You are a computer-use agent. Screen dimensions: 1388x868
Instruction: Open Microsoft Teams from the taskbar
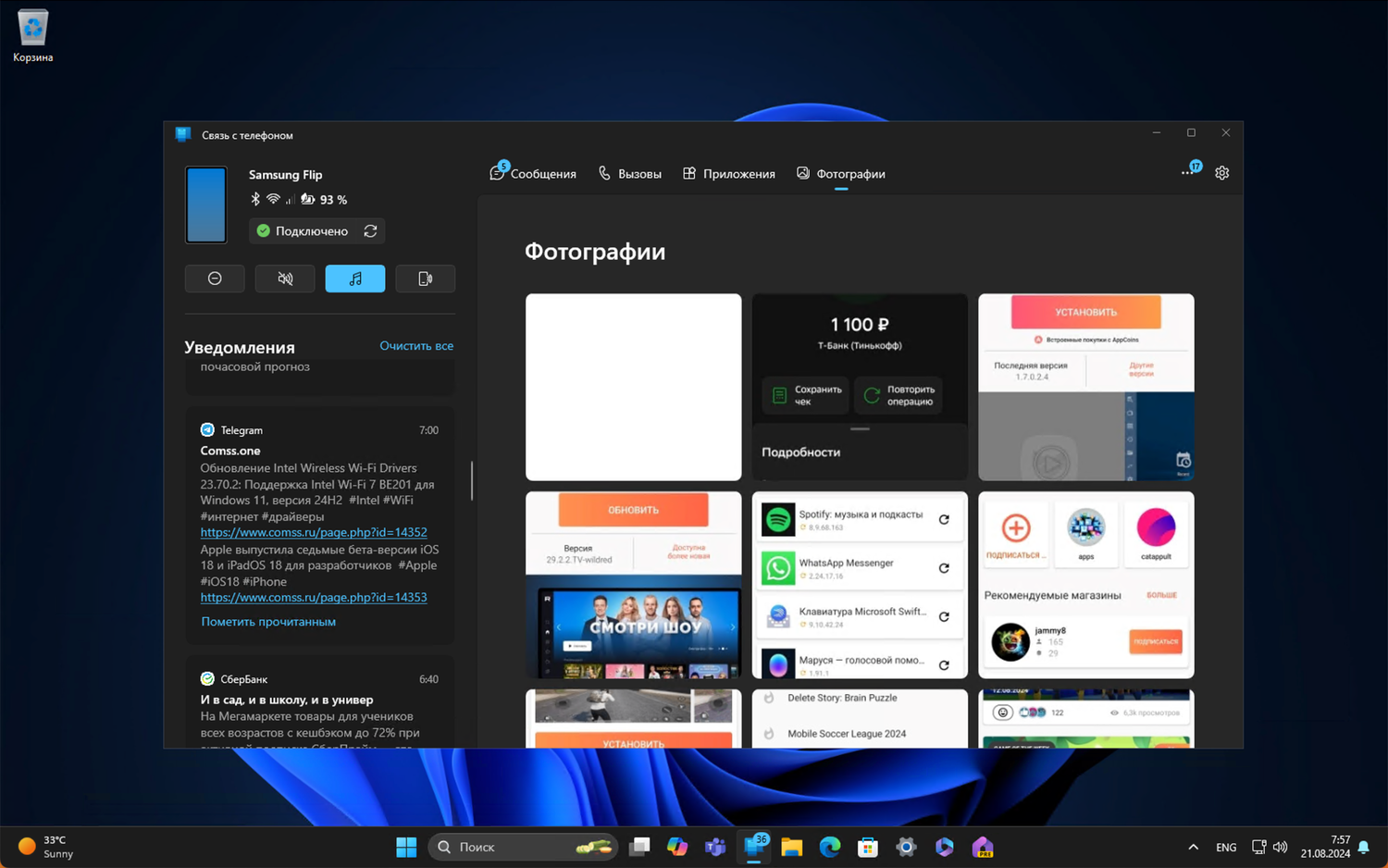tap(715, 847)
